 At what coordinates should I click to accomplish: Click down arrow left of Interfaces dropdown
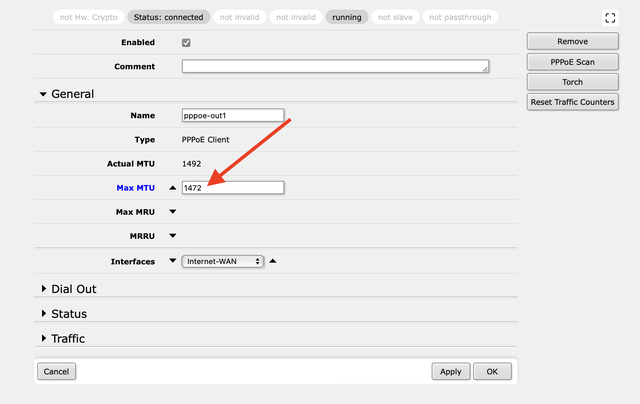[x=173, y=261]
